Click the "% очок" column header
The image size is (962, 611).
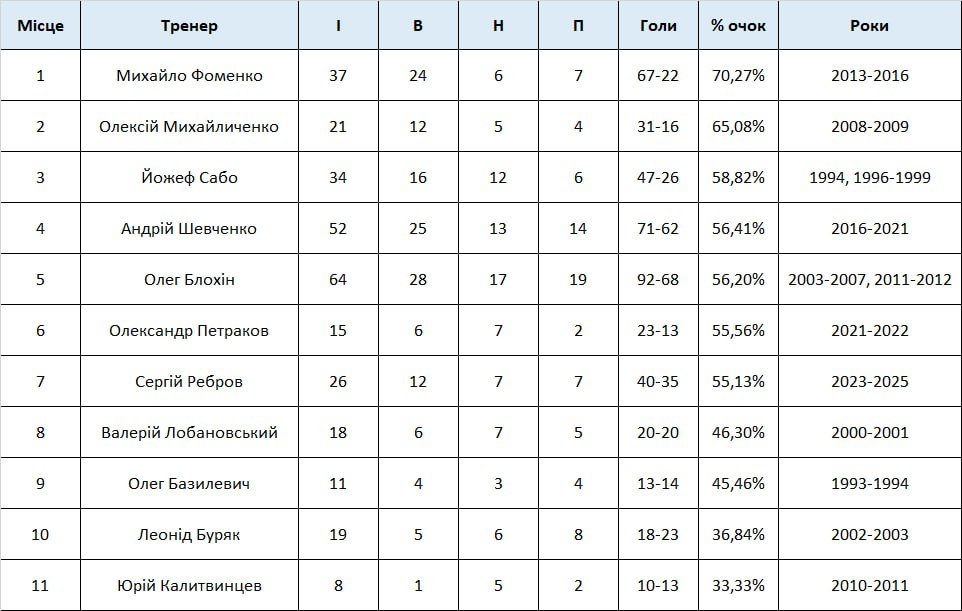point(738,26)
